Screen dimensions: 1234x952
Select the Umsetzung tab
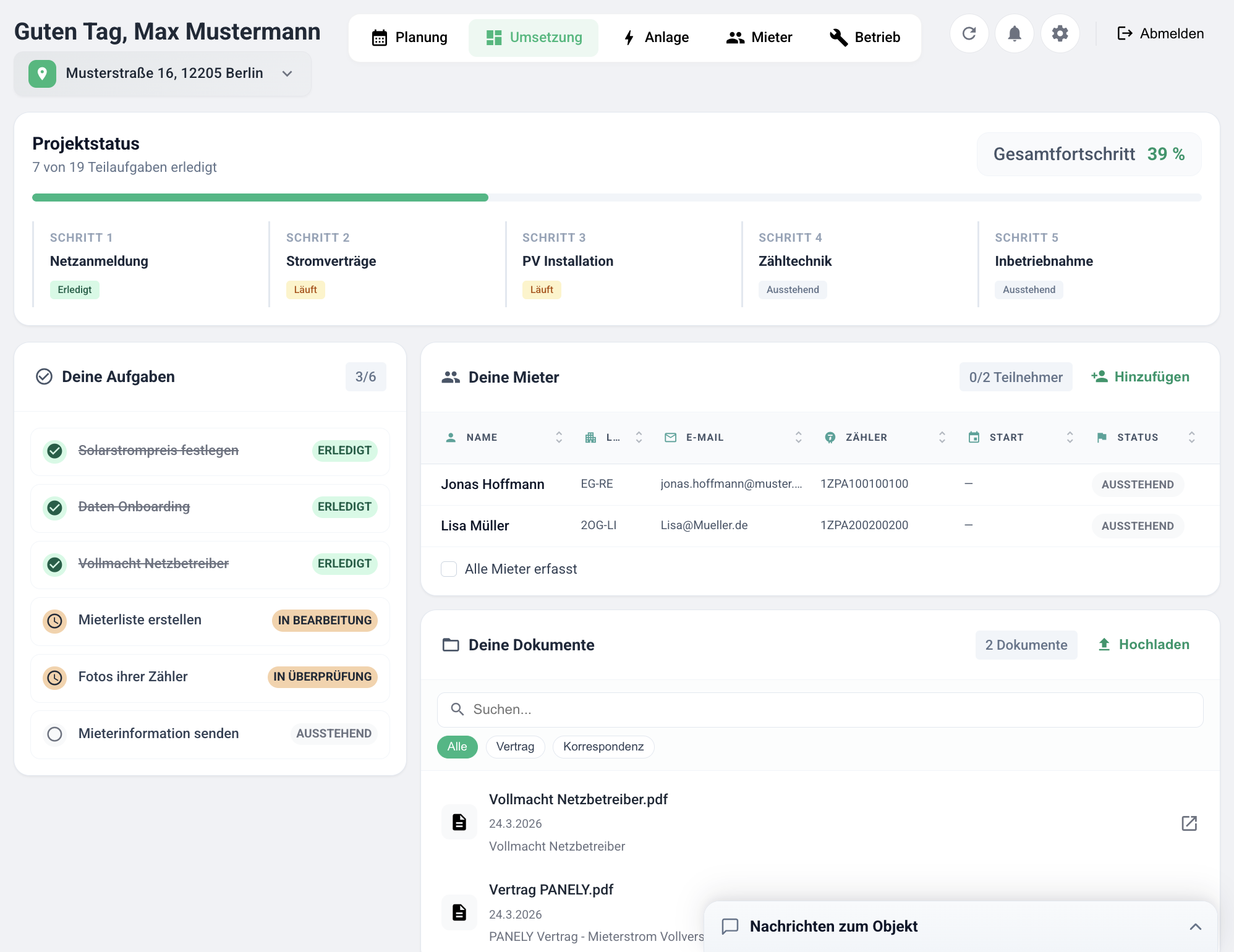tap(534, 38)
